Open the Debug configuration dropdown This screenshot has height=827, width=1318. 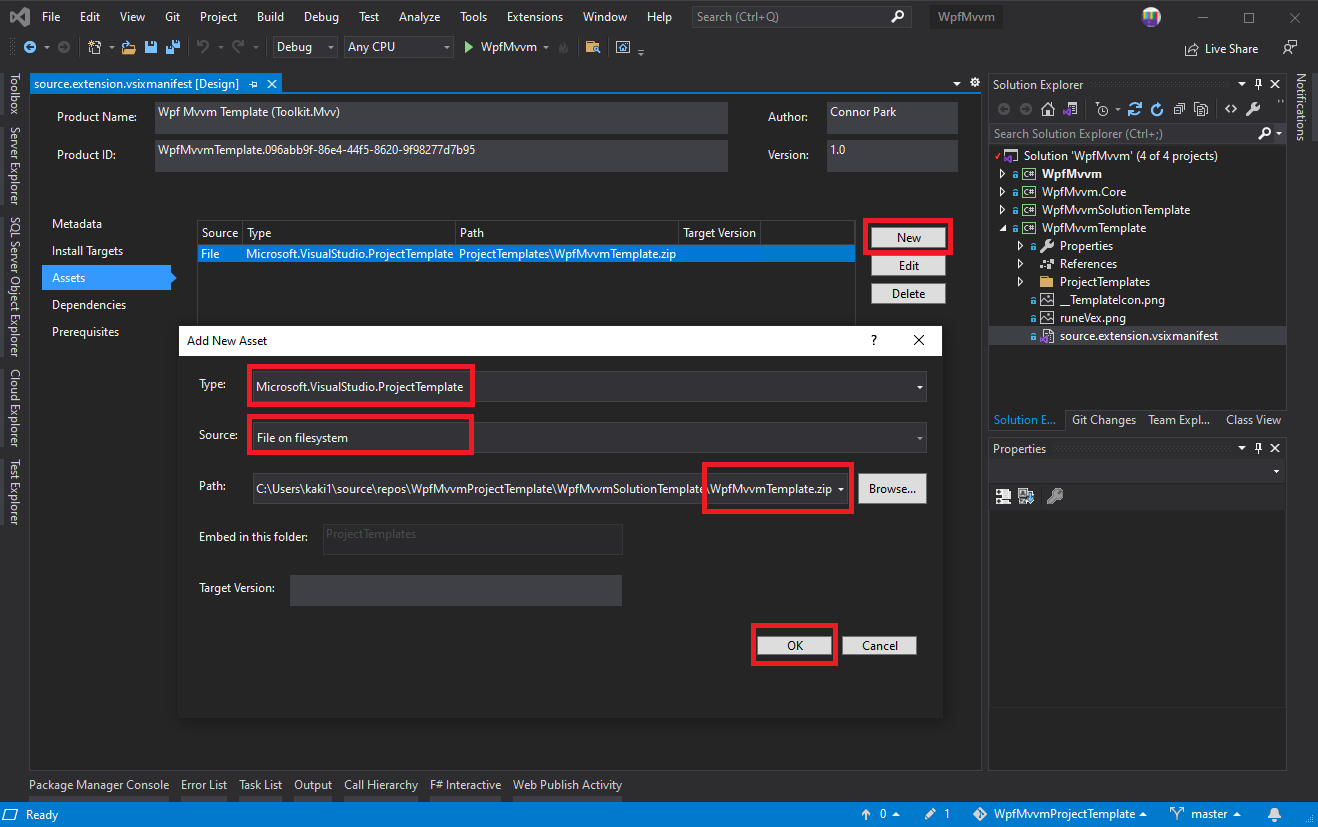click(x=306, y=47)
